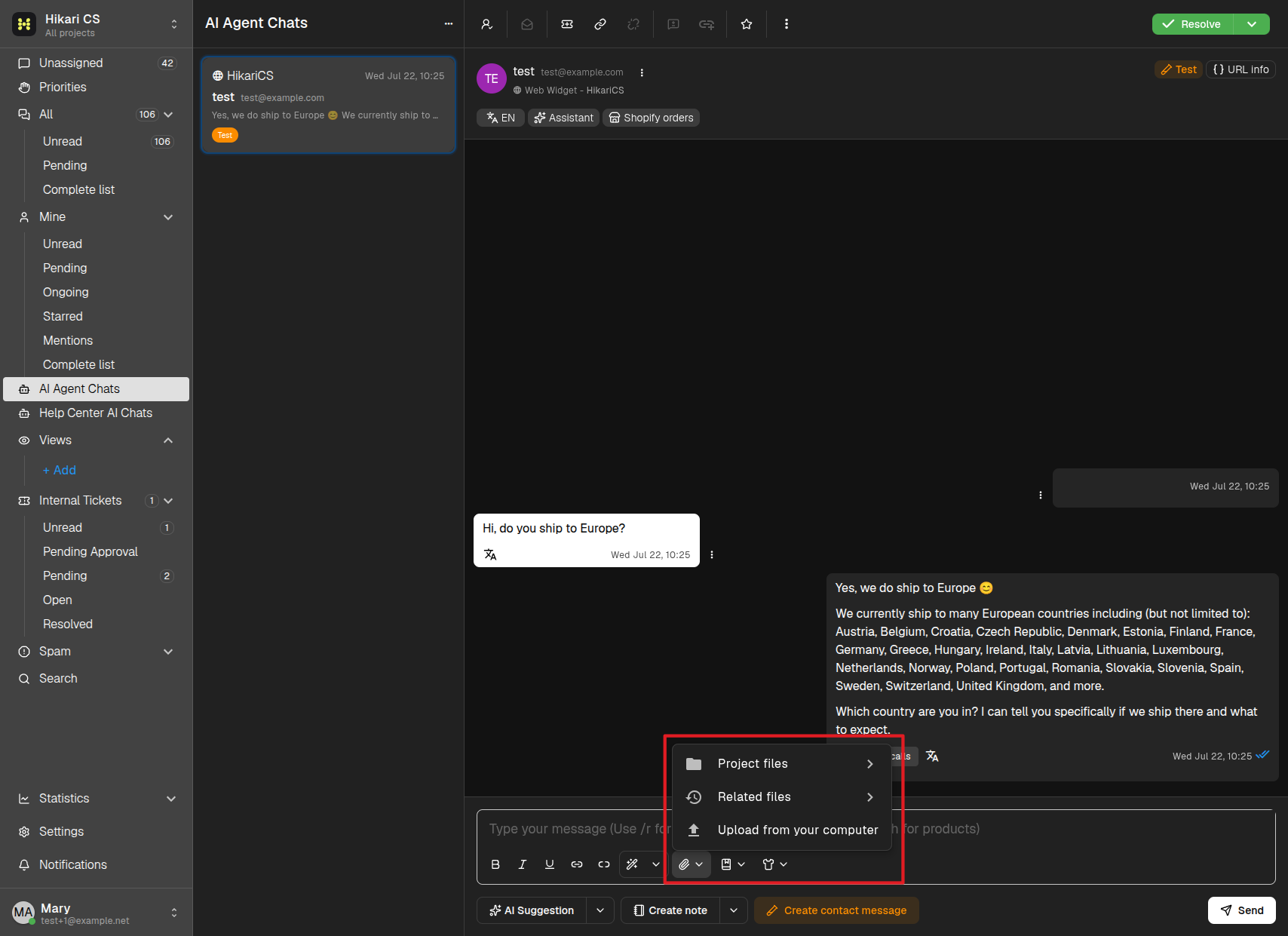Collapse the Views section
1288x936 pixels.
(x=168, y=440)
